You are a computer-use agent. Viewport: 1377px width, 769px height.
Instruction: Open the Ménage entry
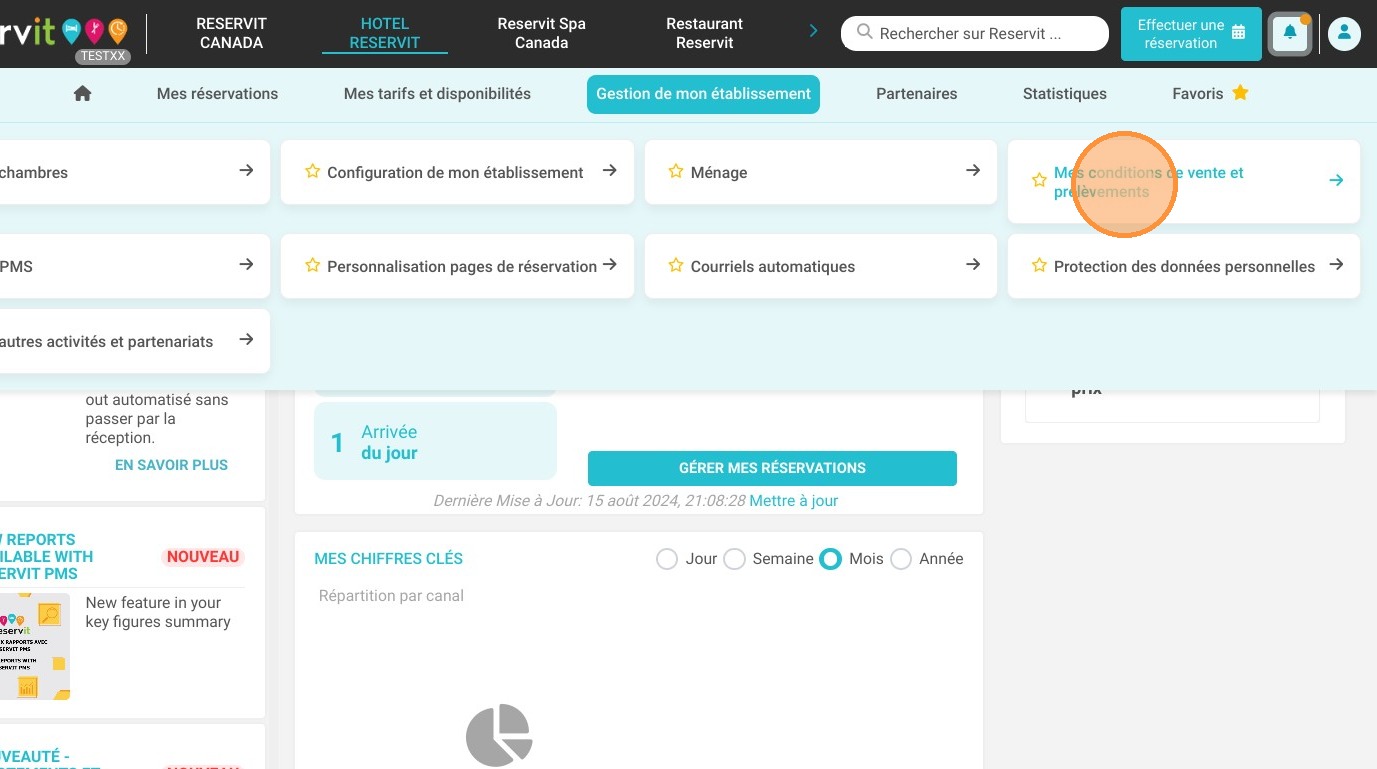821,172
